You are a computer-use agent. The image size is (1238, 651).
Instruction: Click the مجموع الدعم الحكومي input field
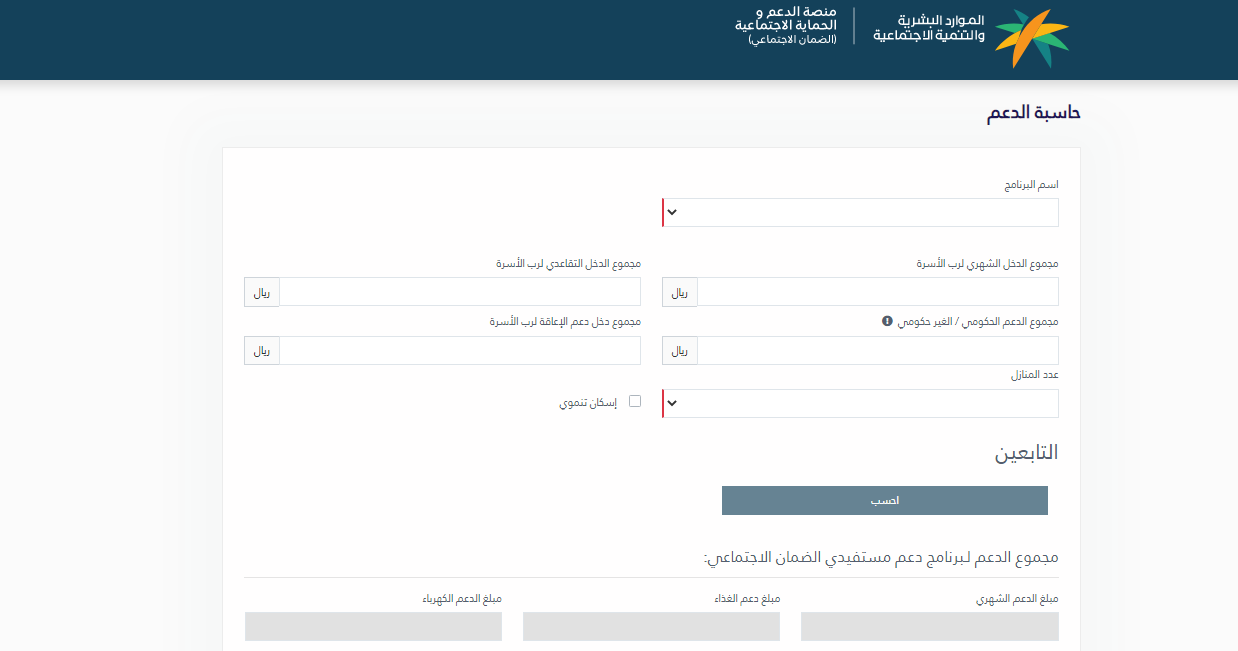(x=877, y=351)
